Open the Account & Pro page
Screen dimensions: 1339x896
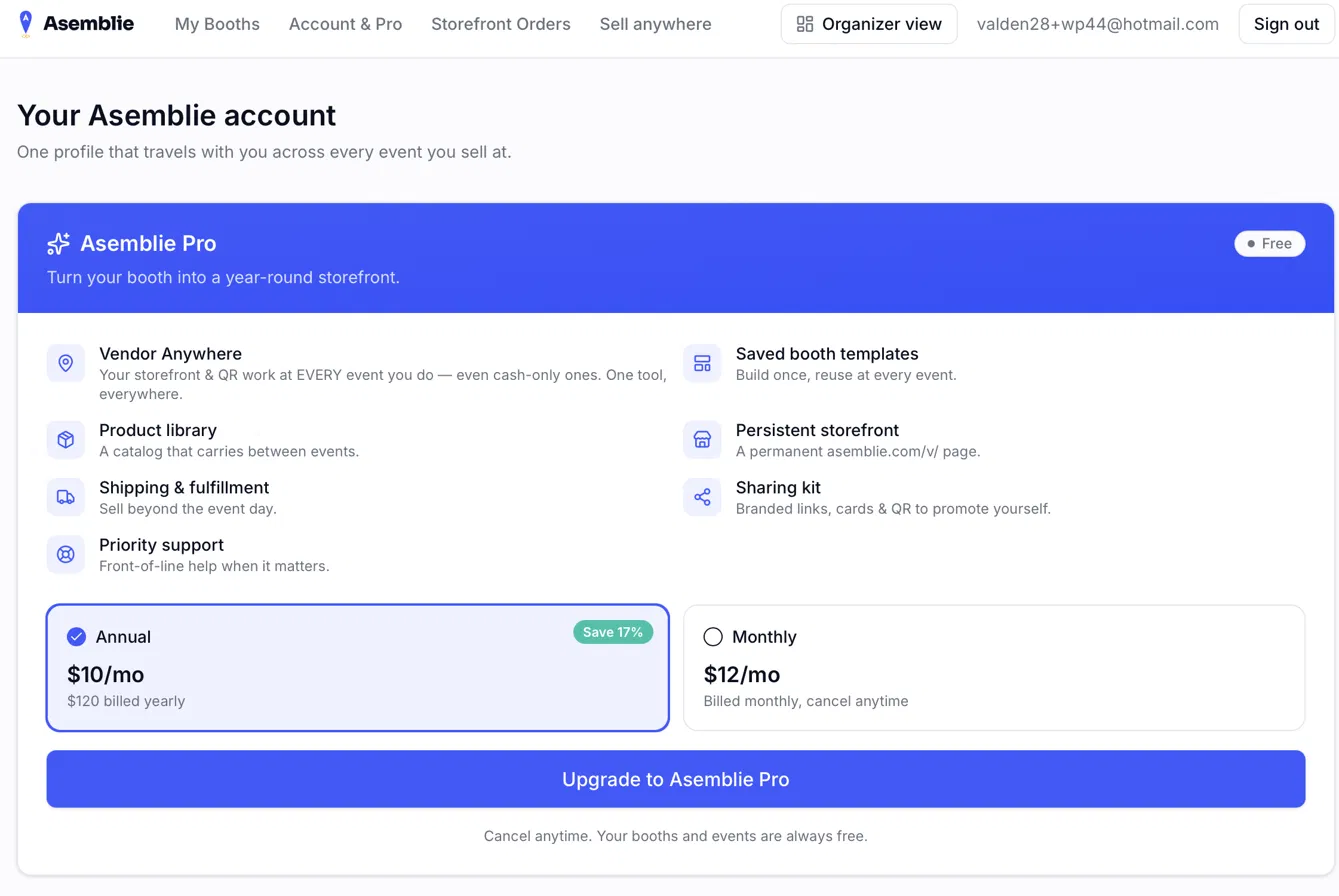pyautogui.click(x=345, y=24)
